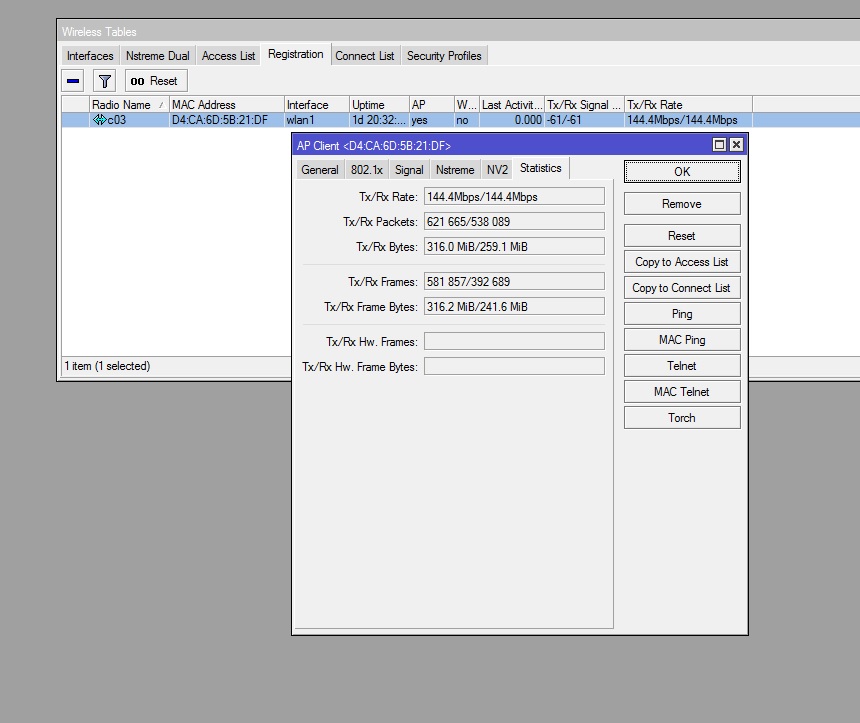Select the Registration tab

tap(296, 54)
